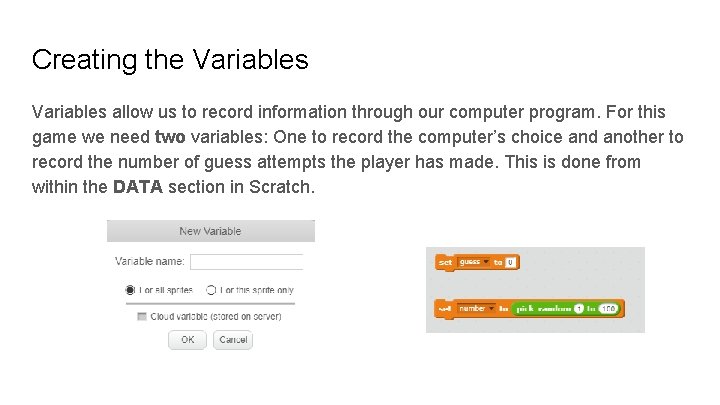720x405 pixels.
Task: Click the word set on number block
Action: pyautogui.click(x=445, y=309)
